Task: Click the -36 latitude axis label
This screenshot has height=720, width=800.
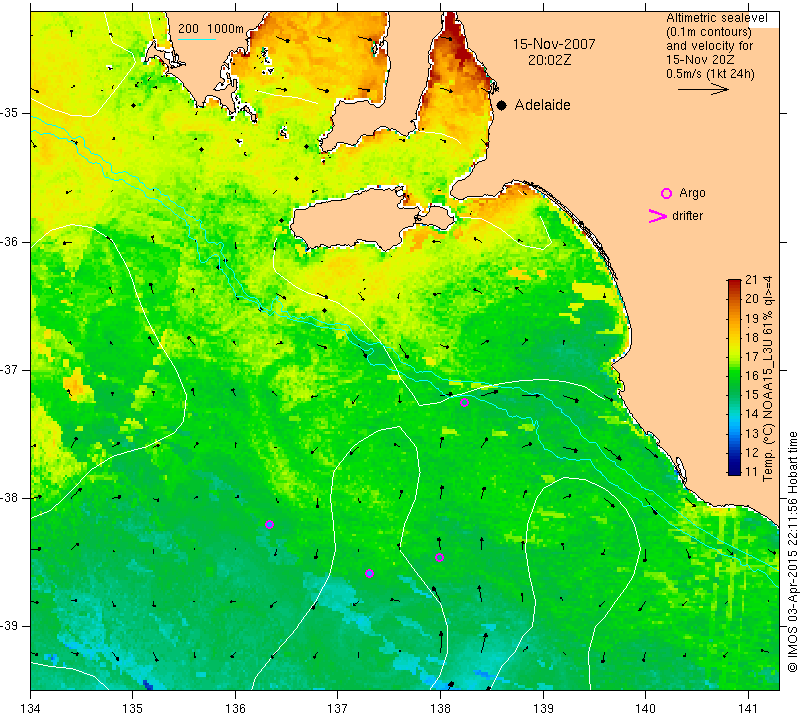Action: (10, 241)
